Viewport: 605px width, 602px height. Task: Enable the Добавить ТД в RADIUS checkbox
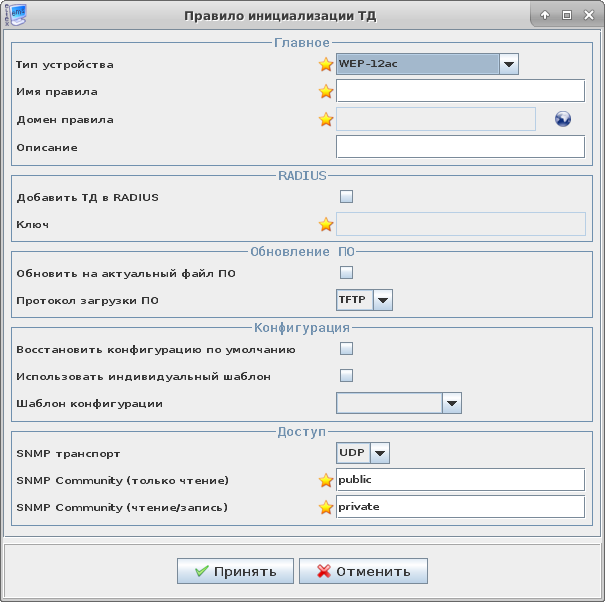coord(346,197)
